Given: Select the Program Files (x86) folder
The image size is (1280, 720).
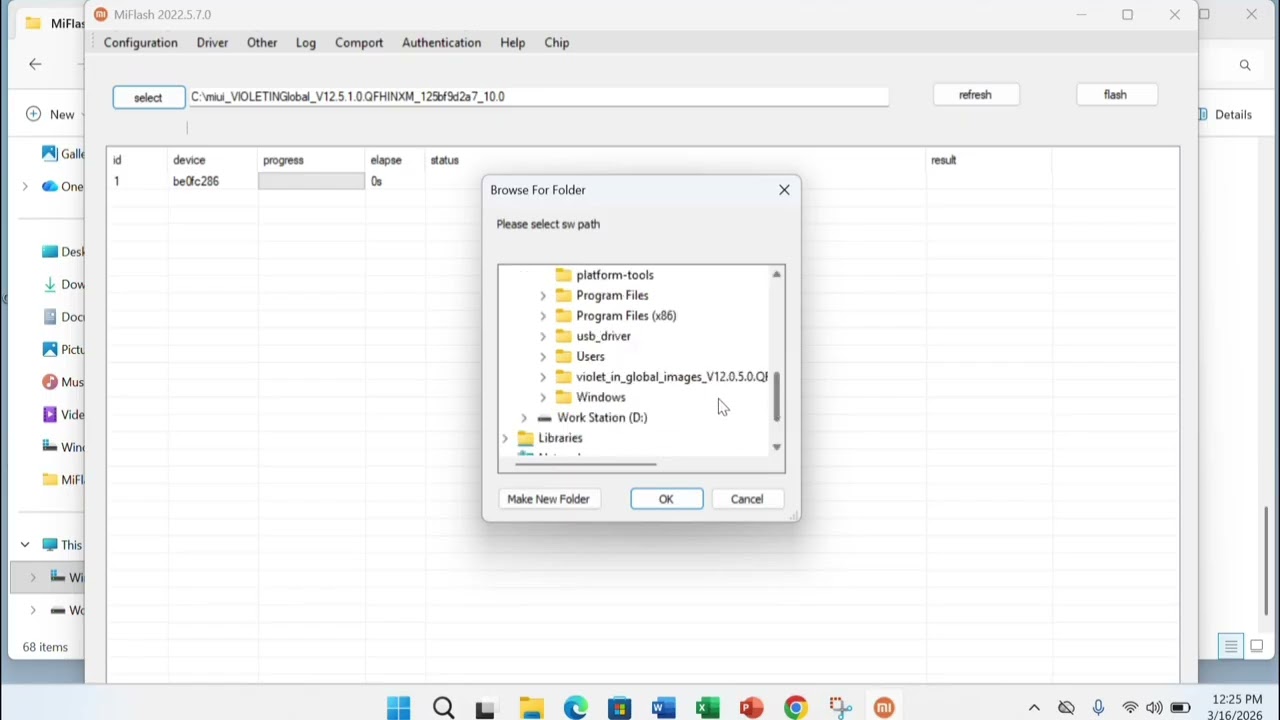Looking at the screenshot, I should tap(626, 316).
